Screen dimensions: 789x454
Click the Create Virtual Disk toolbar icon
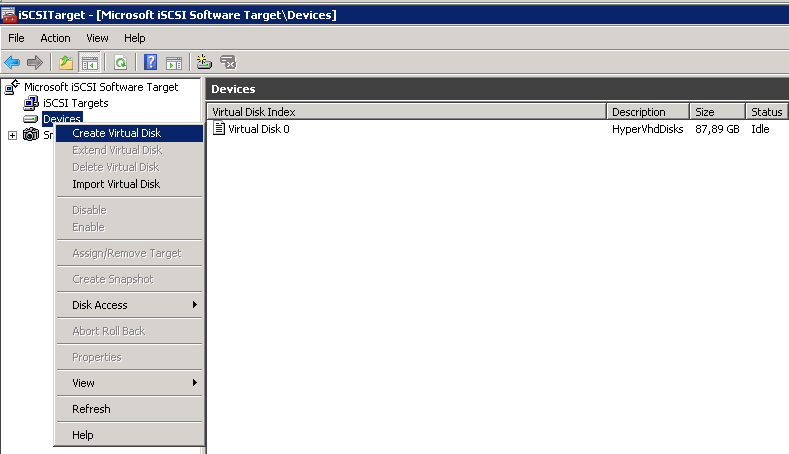204,62
